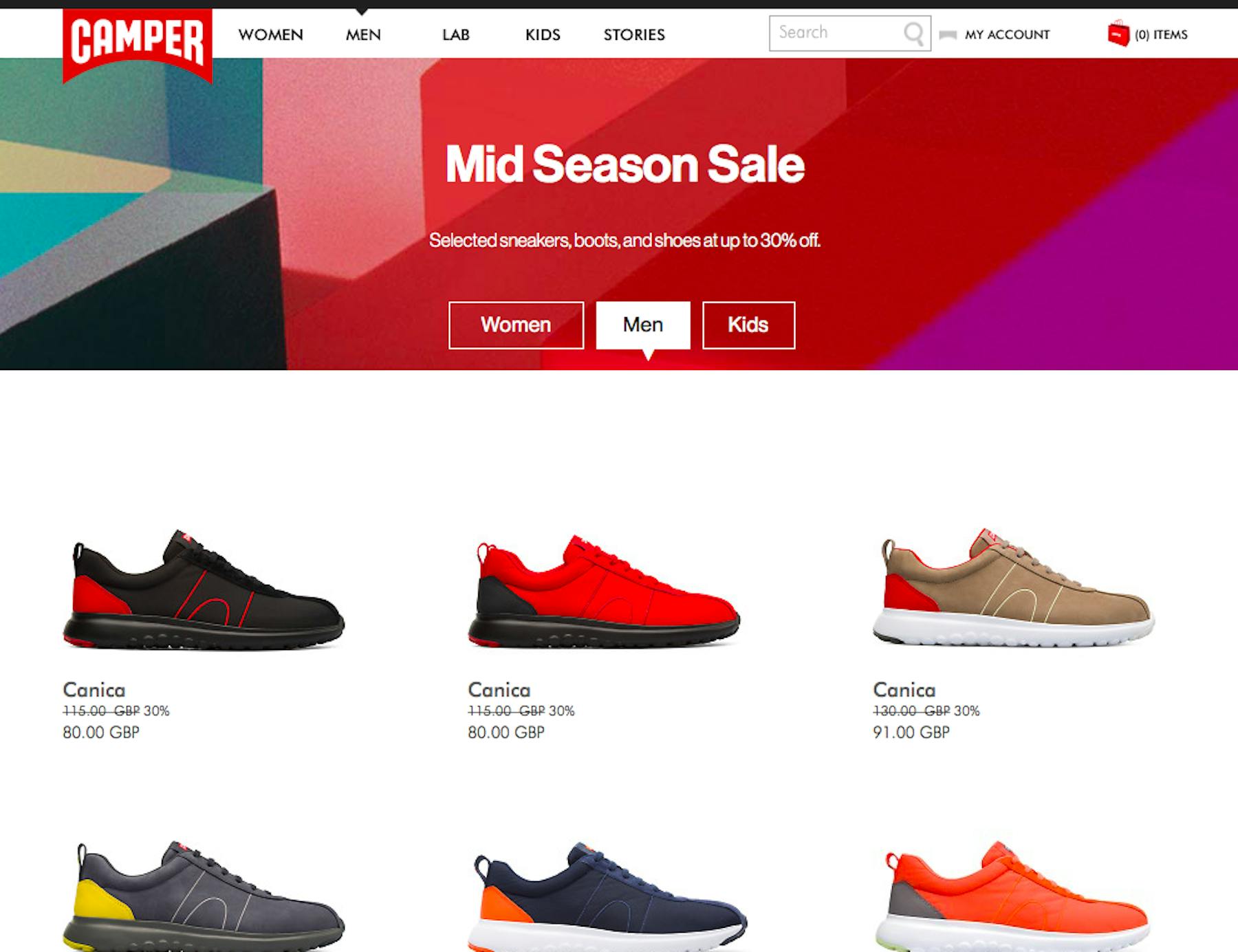Screen dimensions: 1238x952
Task: Select the Men sale tab
Action: pos(643,325)
